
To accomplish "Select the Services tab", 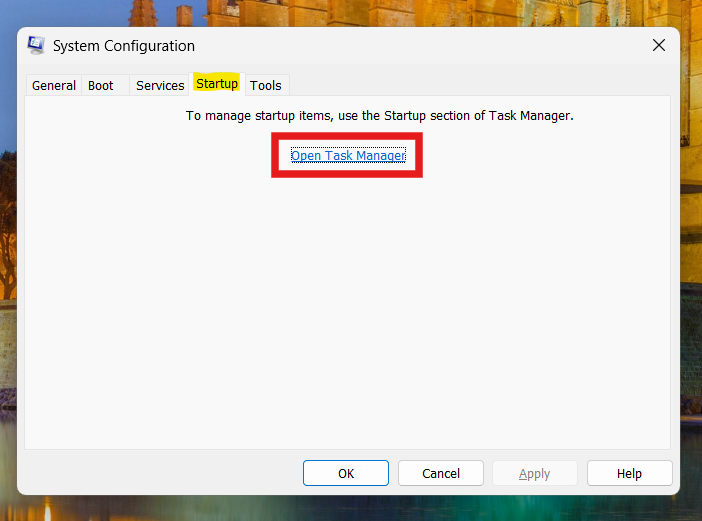I will 160,85.
